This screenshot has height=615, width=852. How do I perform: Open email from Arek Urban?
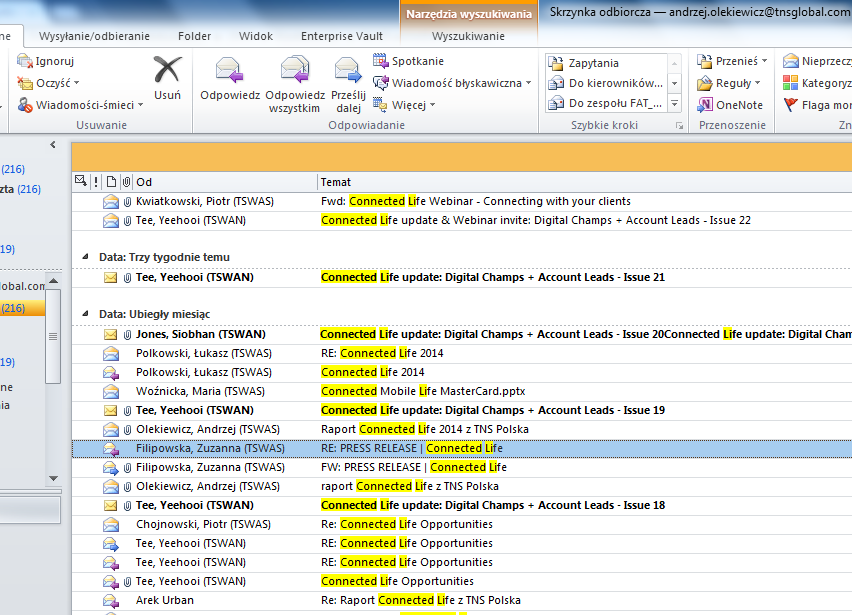(x=462, y=601)
